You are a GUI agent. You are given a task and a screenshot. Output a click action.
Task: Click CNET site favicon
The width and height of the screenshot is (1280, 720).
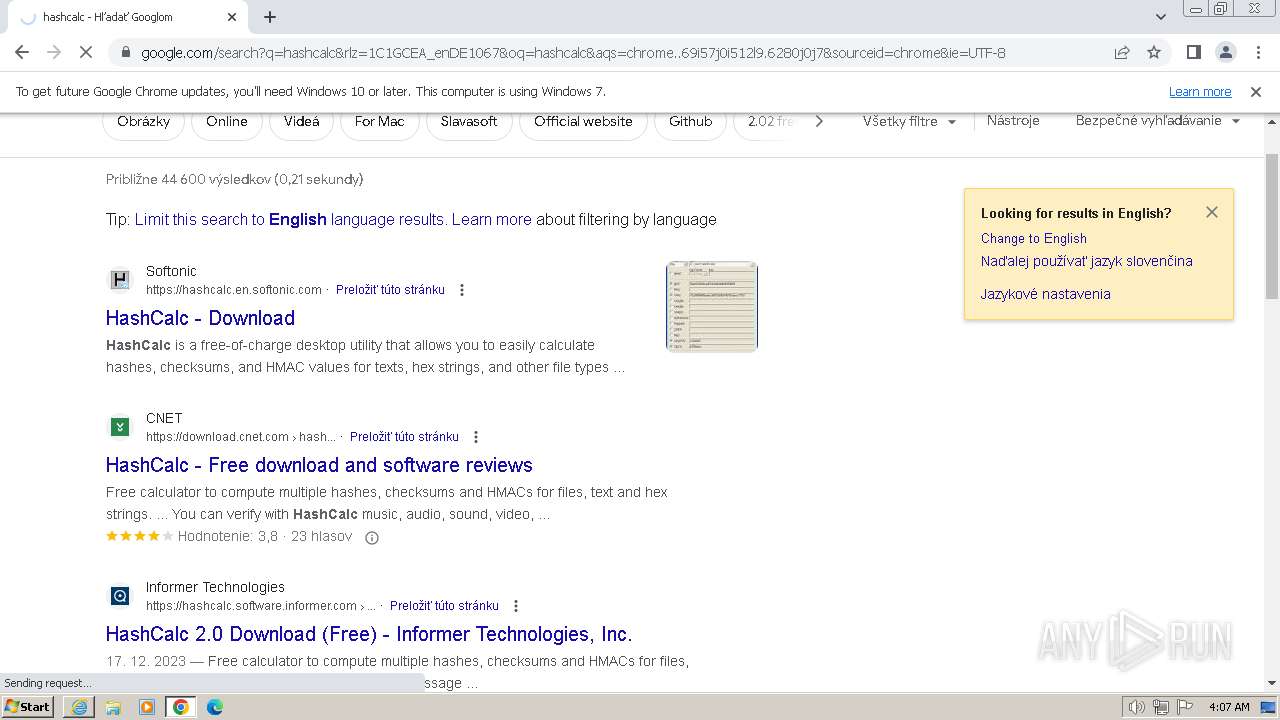pos(120,427)
